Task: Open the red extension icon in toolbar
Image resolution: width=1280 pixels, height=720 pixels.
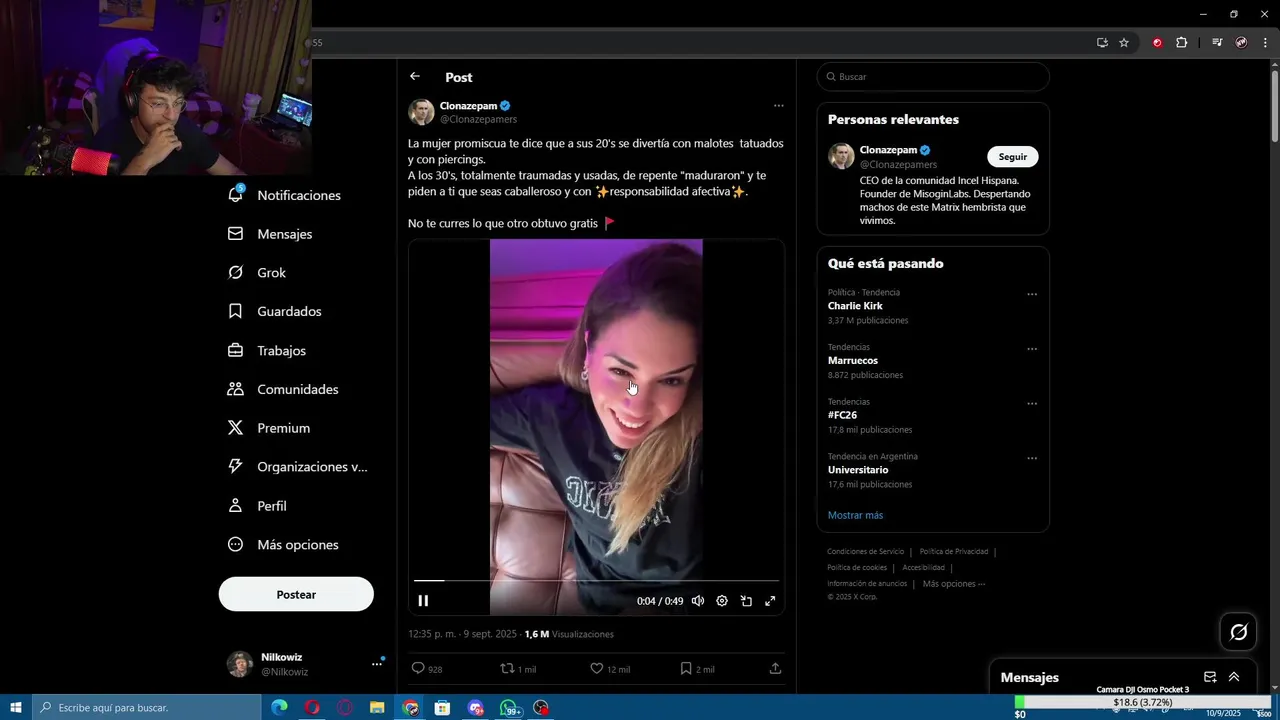Action: [x=1157, y=42]
